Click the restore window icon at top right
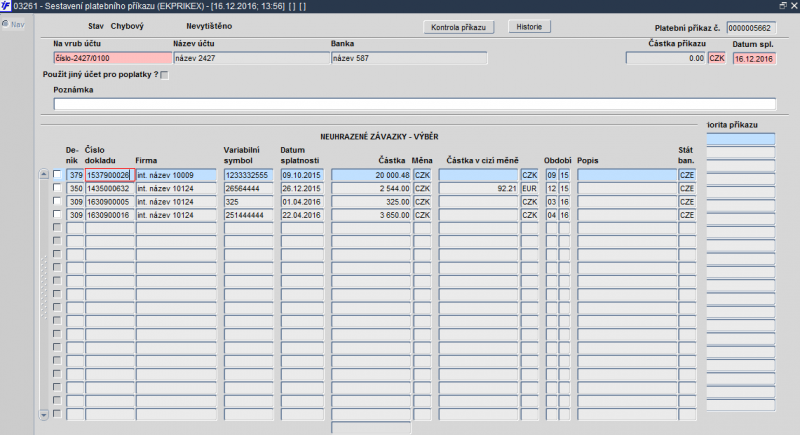The height and width of the screenshot is (435, 800). point(783,6)
